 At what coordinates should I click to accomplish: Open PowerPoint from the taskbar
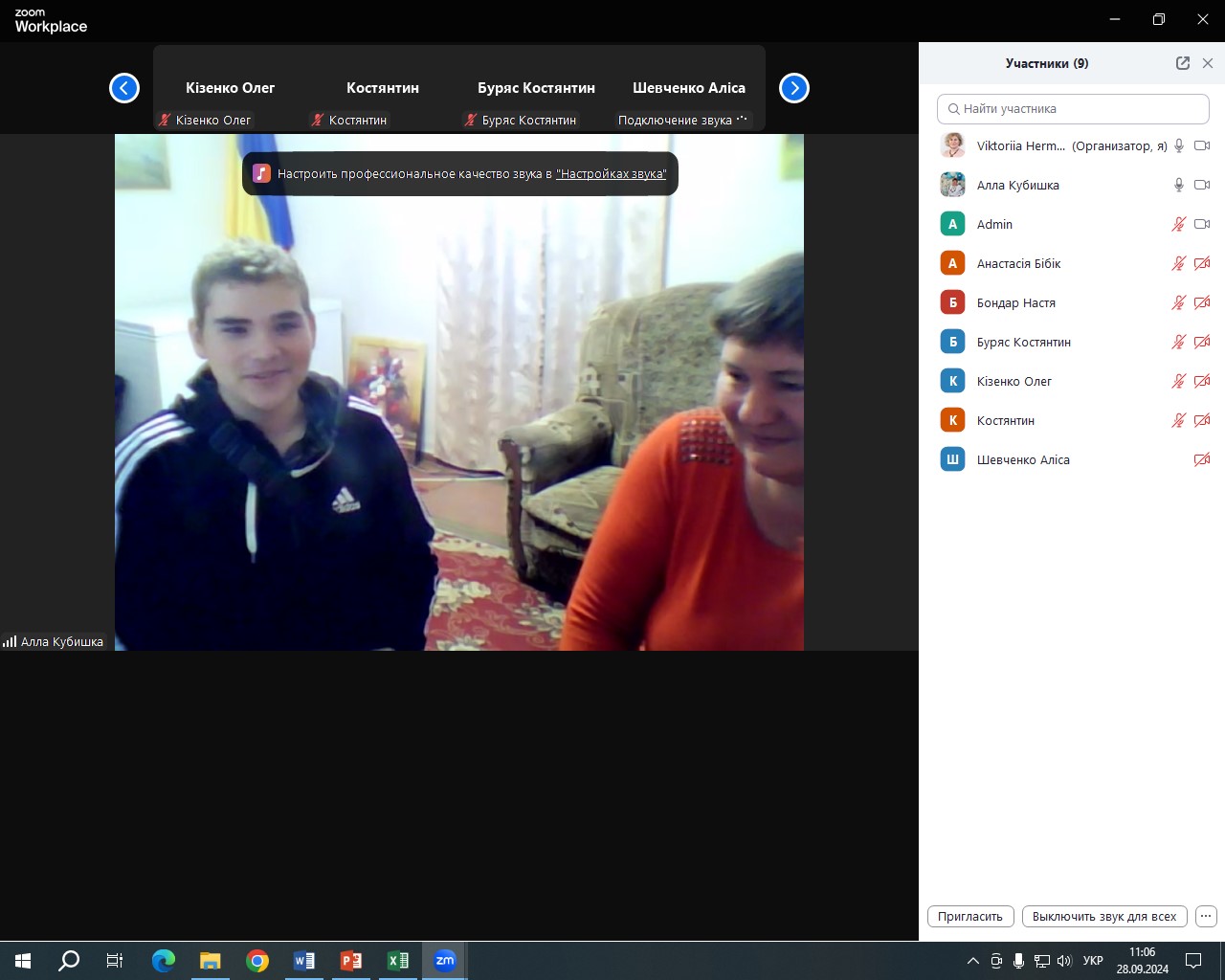[351, 961]
